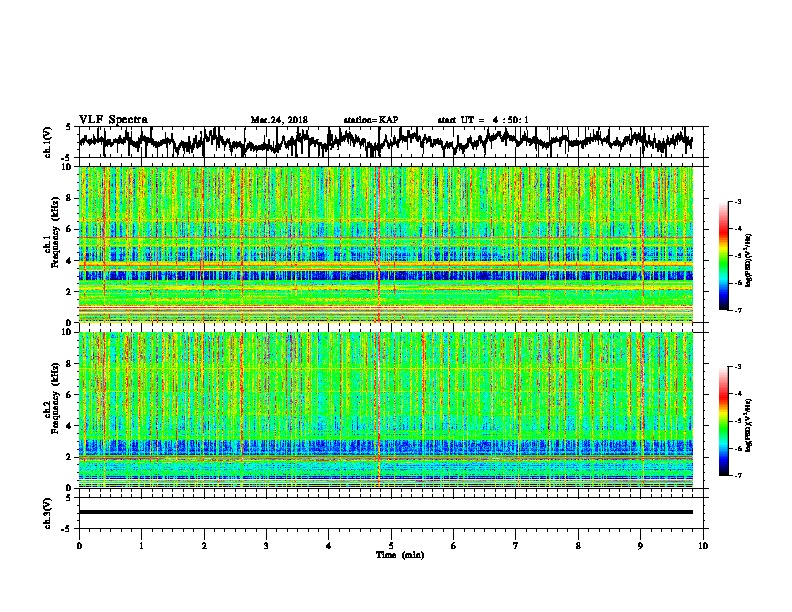Image resolution: width=792 pixels, height=612 pixels.
Task: Click the "6" kHz tick on ch.2 axis
Action: [70, 395]
